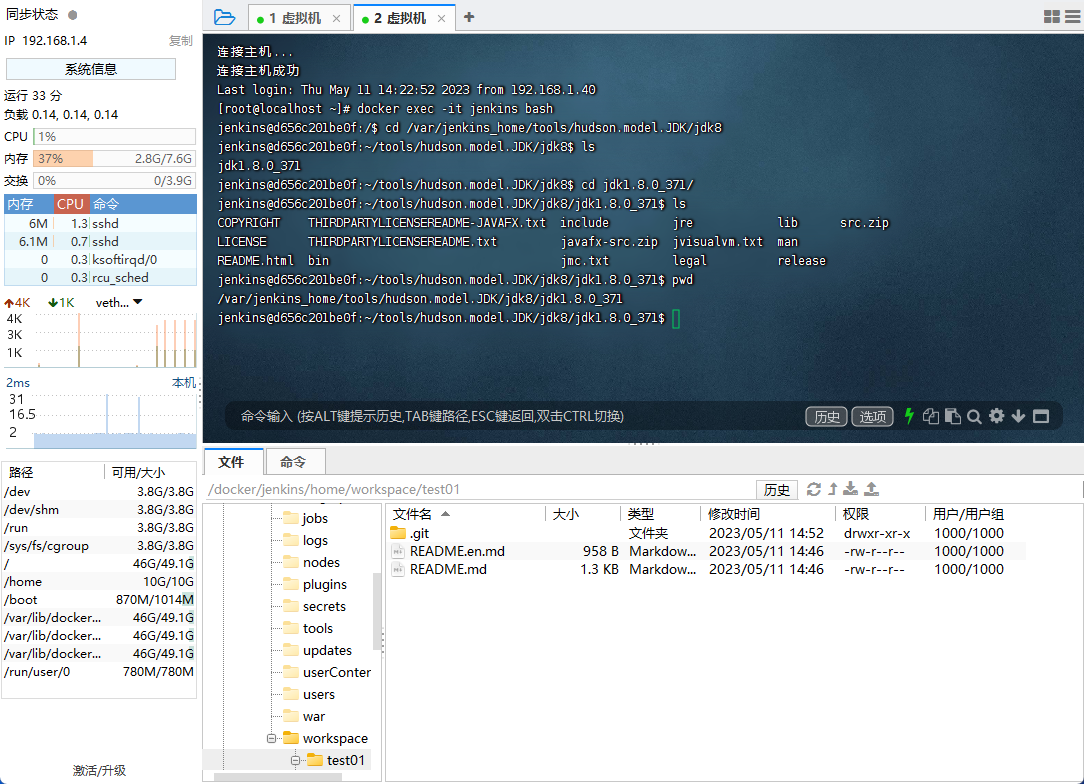Viewport: 1084px width, 784px height.
Task: Open the 系统信息 button
Action: [x=91, y=69]
